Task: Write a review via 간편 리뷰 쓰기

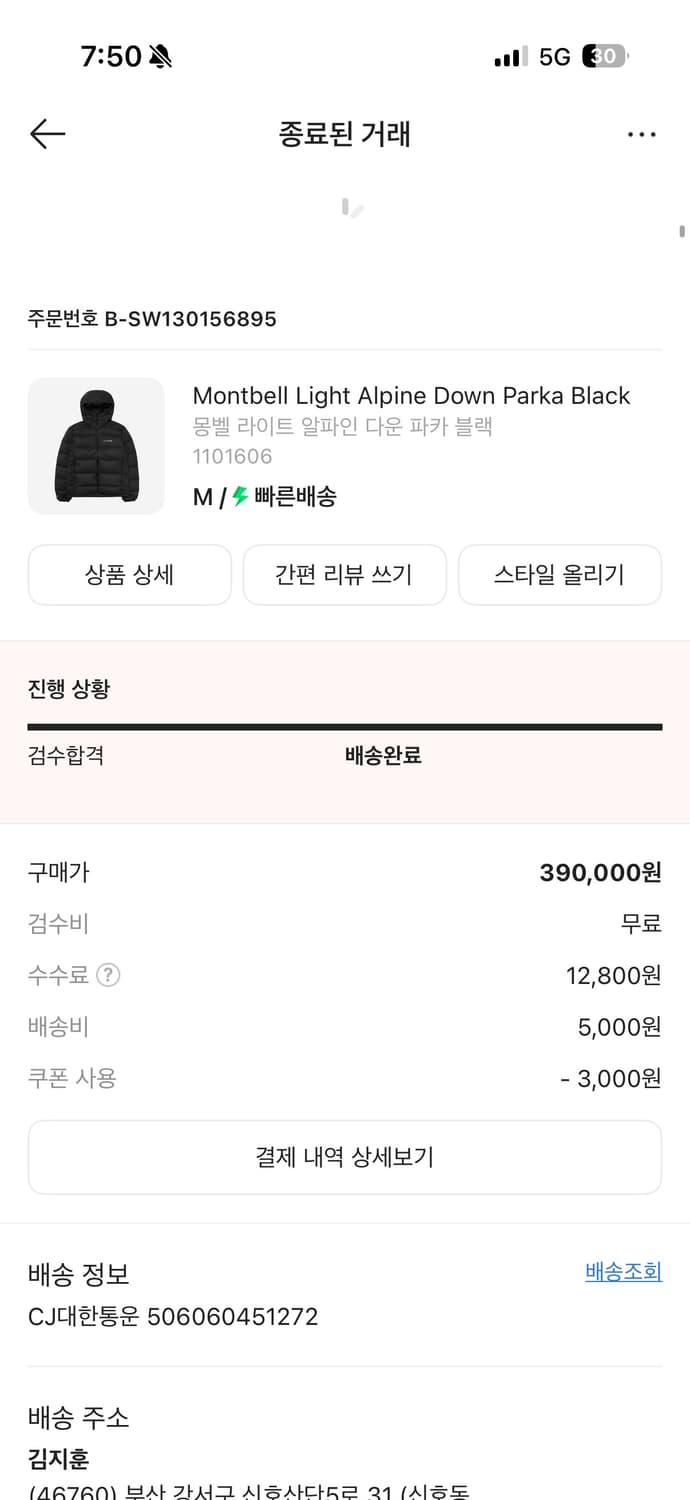Action: [x=344, y=575]
